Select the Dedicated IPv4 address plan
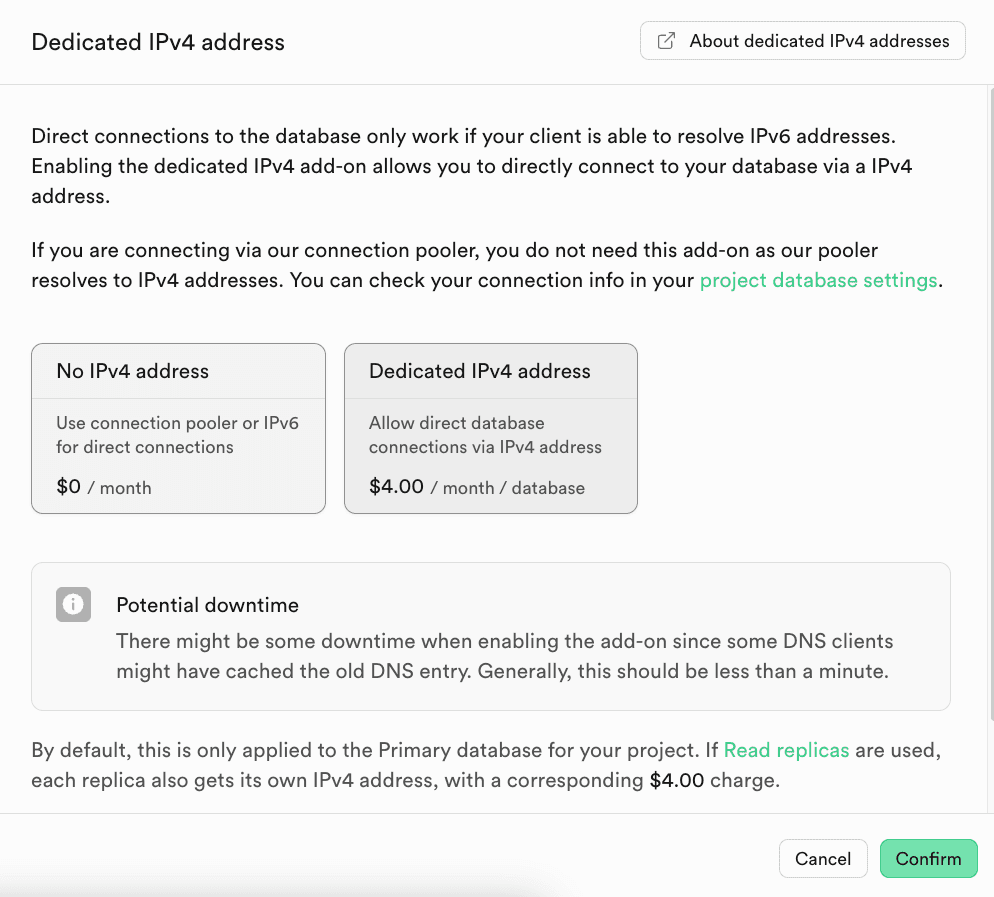This screenshot has width=994, height=897. (x=490, y=428)
